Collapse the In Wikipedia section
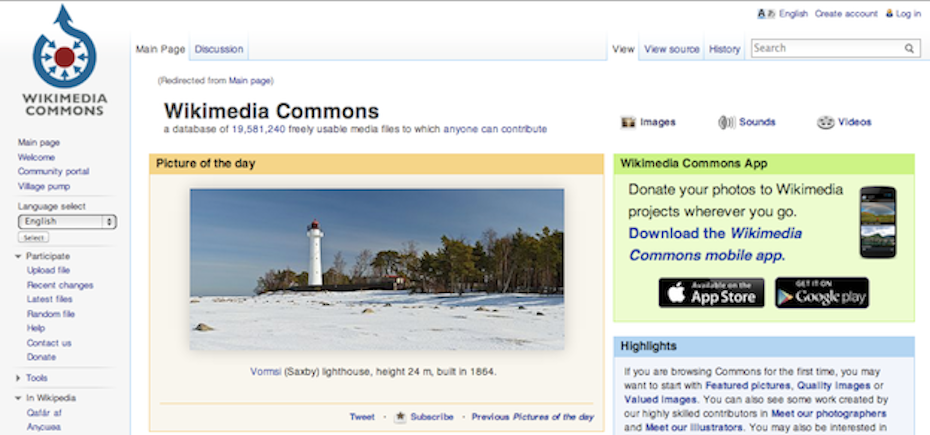The height and width of the screenshot is (435, 930). (18, 398)
